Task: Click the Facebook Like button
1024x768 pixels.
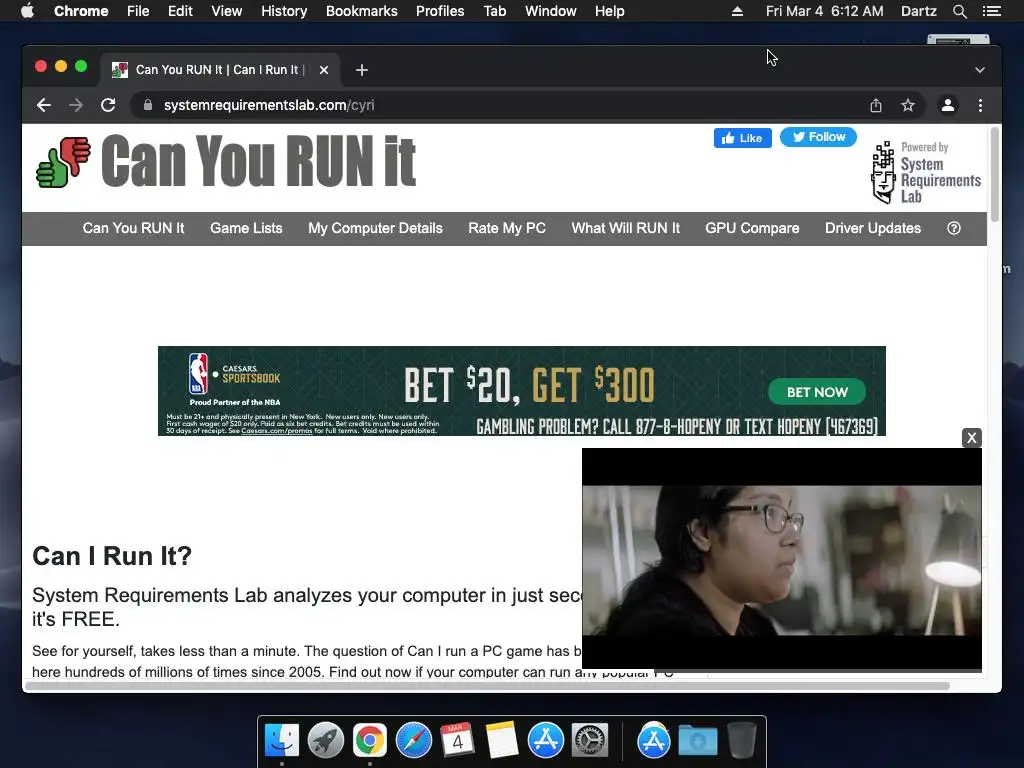Action: tap(743, 138)
